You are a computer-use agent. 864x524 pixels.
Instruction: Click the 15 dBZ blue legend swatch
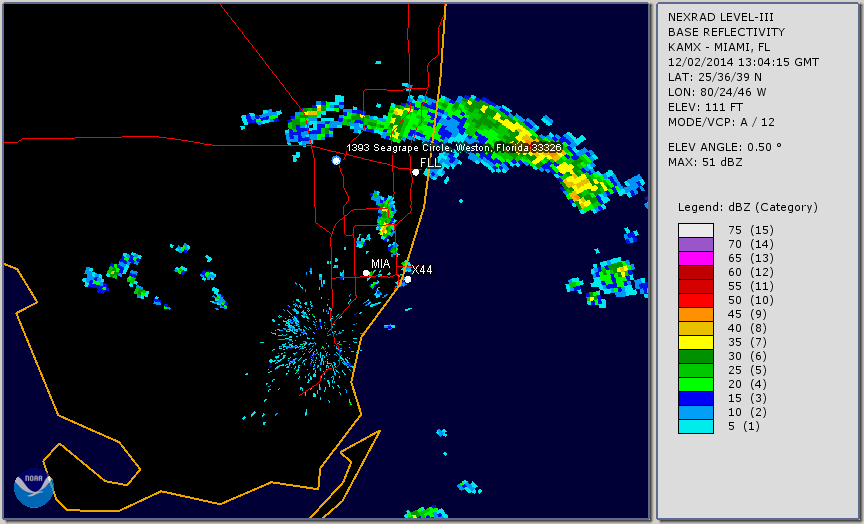tap(696, 398)
